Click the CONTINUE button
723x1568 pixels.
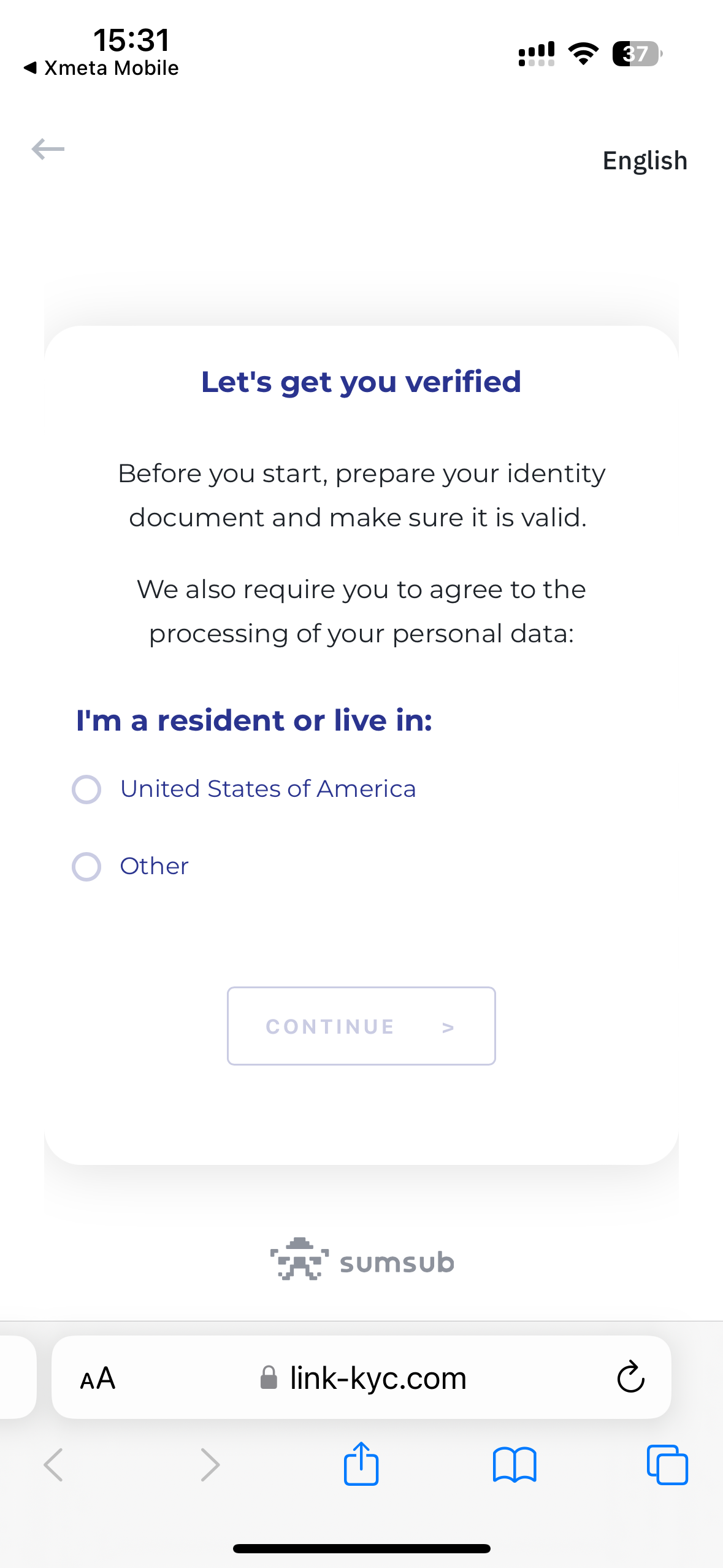pyautogui.click(x=361, y=1026)
